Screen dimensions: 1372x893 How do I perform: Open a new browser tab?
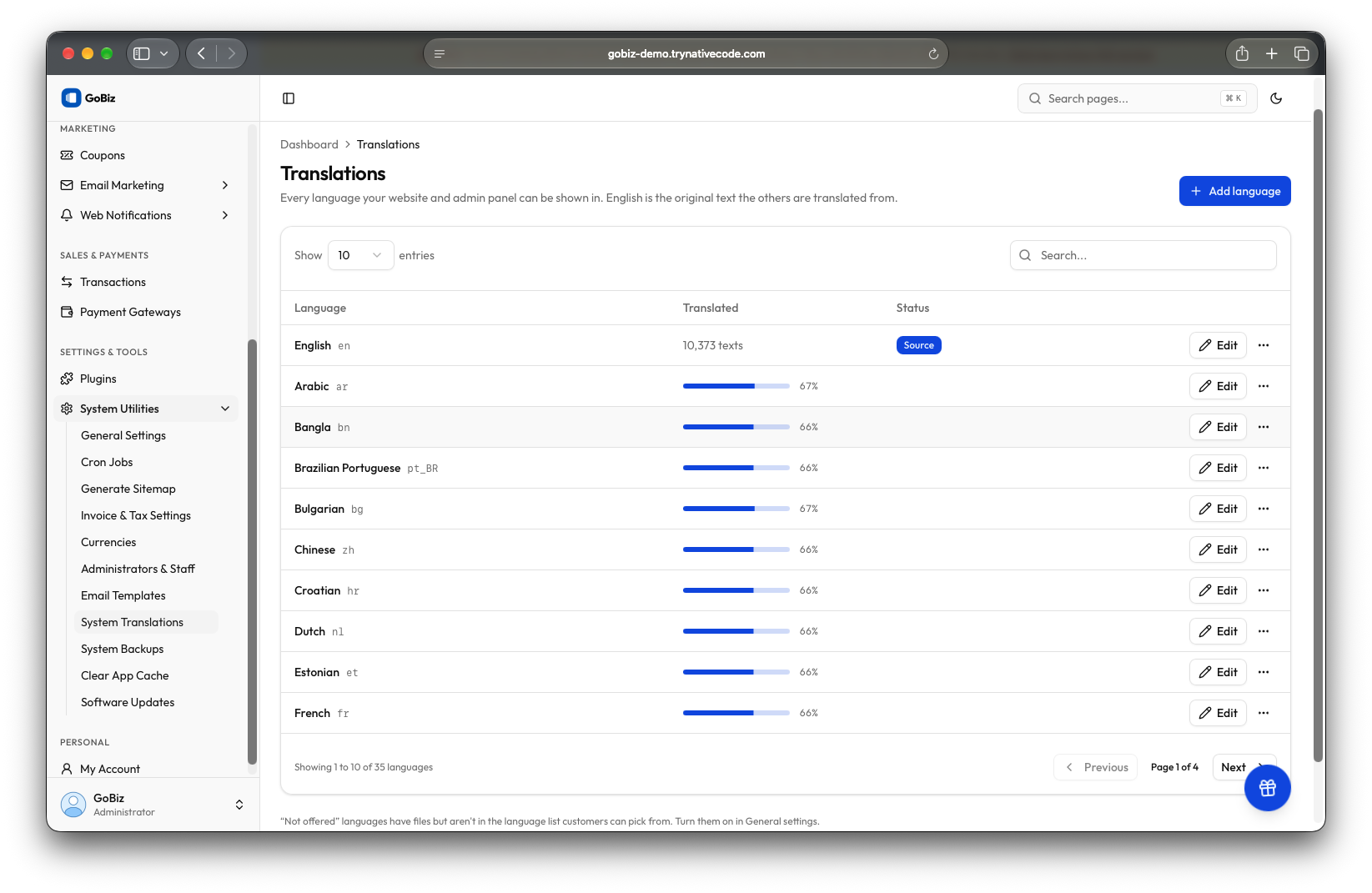pyautogui.click(x=1271, y=53)
